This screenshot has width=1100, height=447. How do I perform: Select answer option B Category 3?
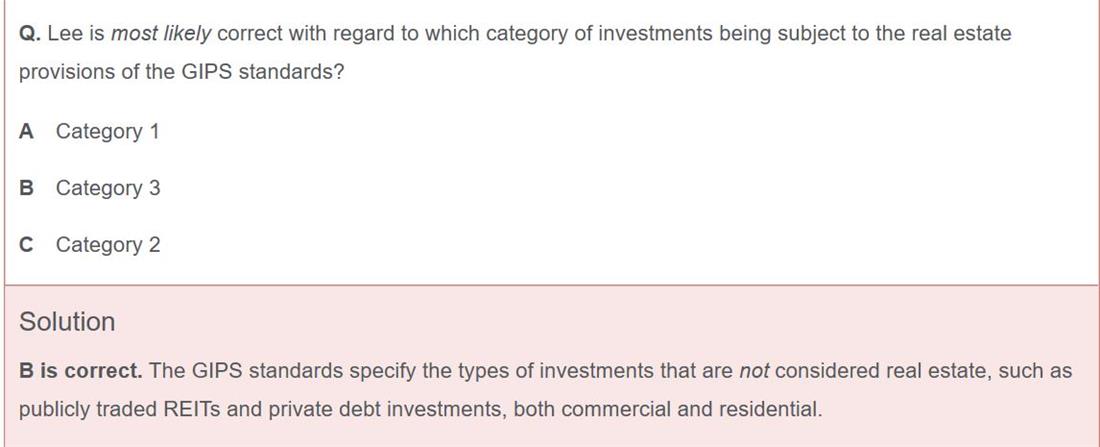[x=89, y=188]
